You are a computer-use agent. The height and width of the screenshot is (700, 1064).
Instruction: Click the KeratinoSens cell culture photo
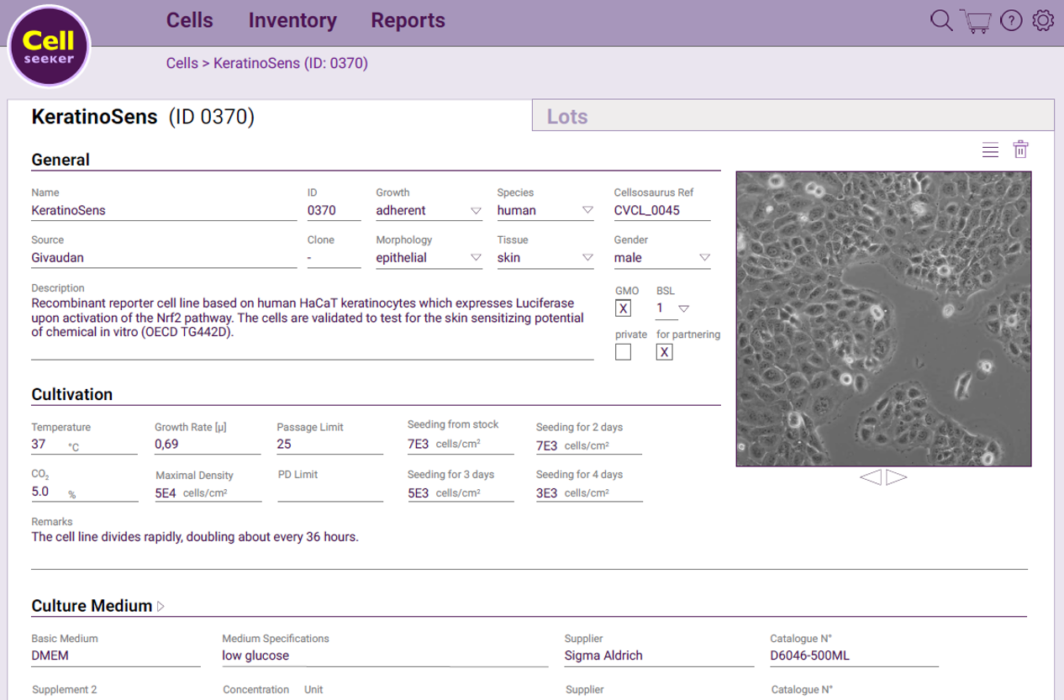(x=884, y=317)
